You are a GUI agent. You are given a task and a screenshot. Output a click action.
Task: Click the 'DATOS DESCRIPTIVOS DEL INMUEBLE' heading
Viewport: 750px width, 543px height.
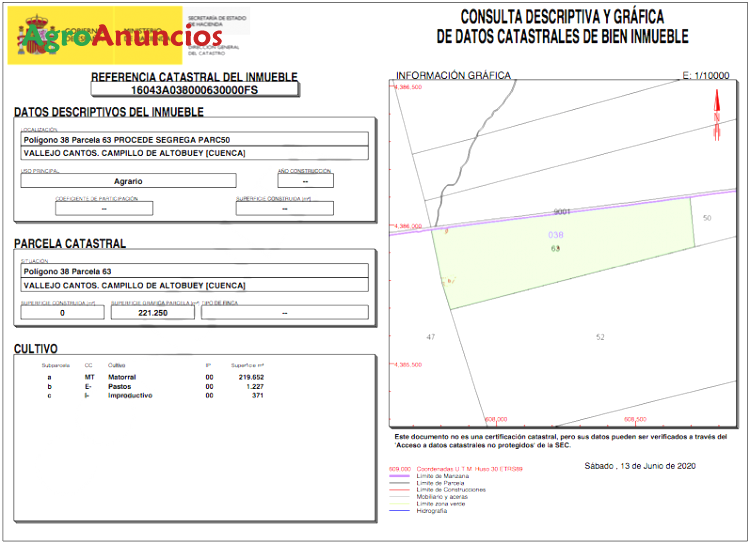(x=109, y=112)
